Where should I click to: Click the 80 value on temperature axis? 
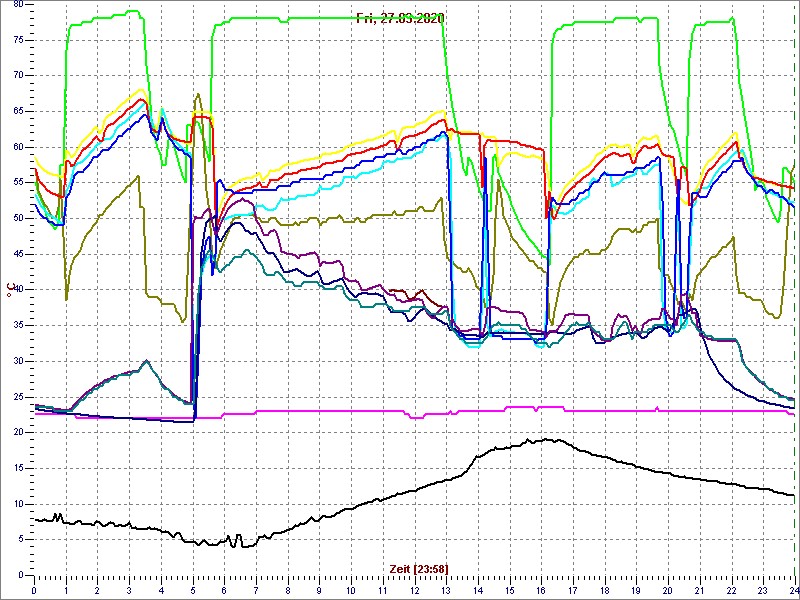[x=17, y=4]
